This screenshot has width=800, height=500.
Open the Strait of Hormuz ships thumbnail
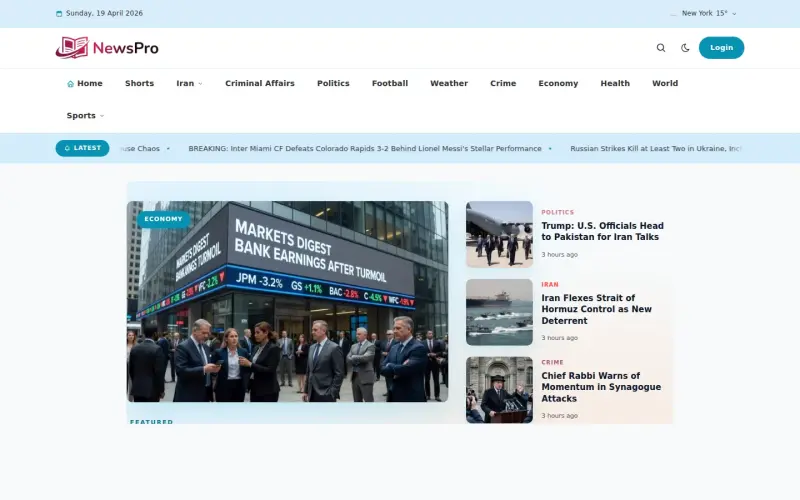click(499, 312)
